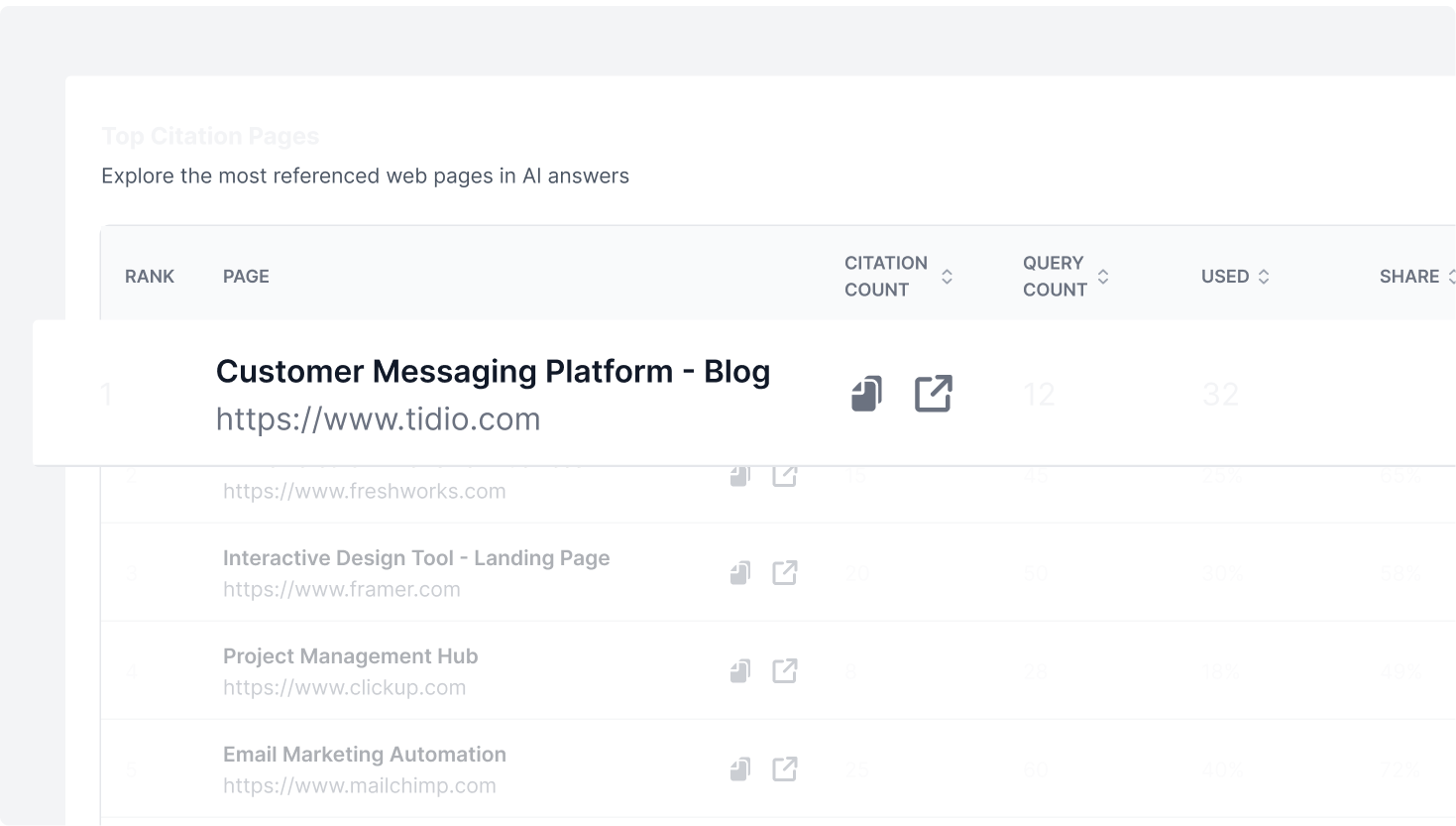Open Customer Messaging Platform - Blog title
This screenshot has height=826, width=1456.
pyautogui.click(x=493, y=372)
